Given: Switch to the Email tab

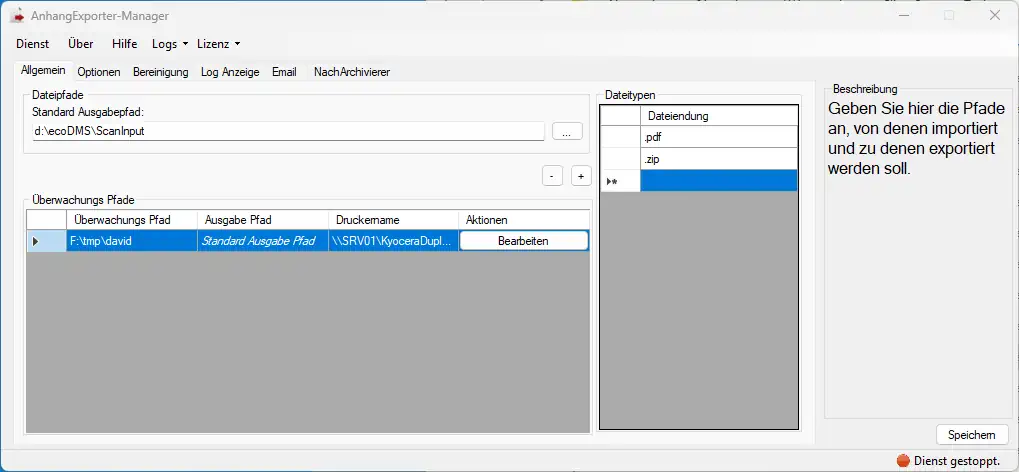Looking at the screenshot, I should pyautogui.click(x=284, y=72).
